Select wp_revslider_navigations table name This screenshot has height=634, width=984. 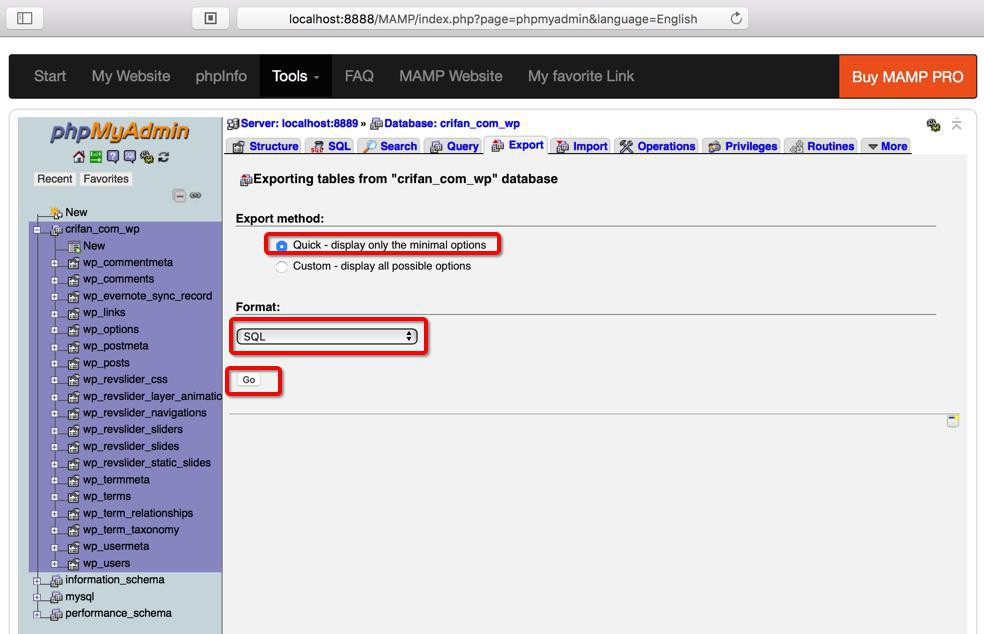(145, 413)
